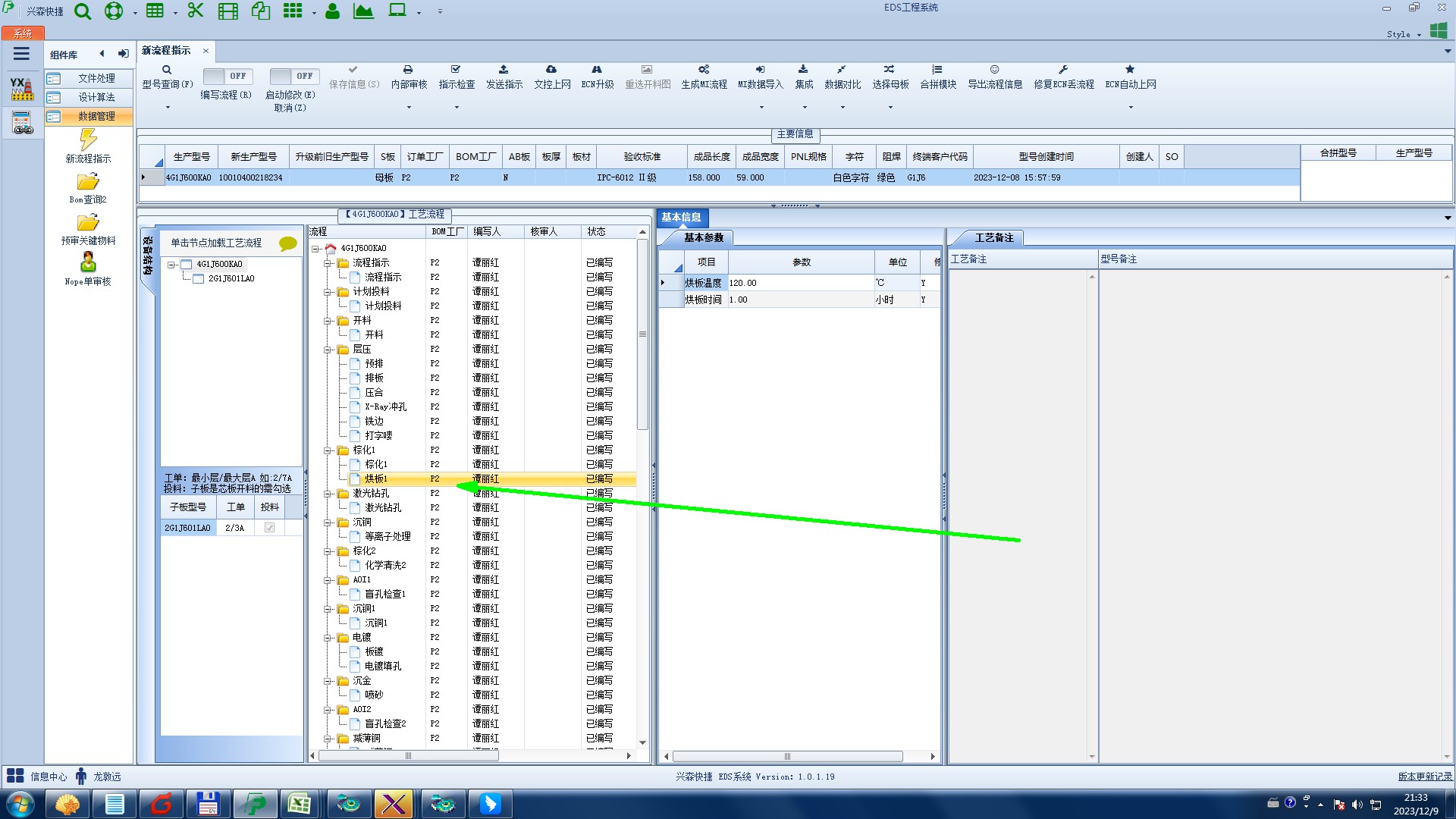The width and height of the screenshot is (1456, 819).
Task: Click the 文控上网 cloud upload icon
Action: click(x=551, y=70)
